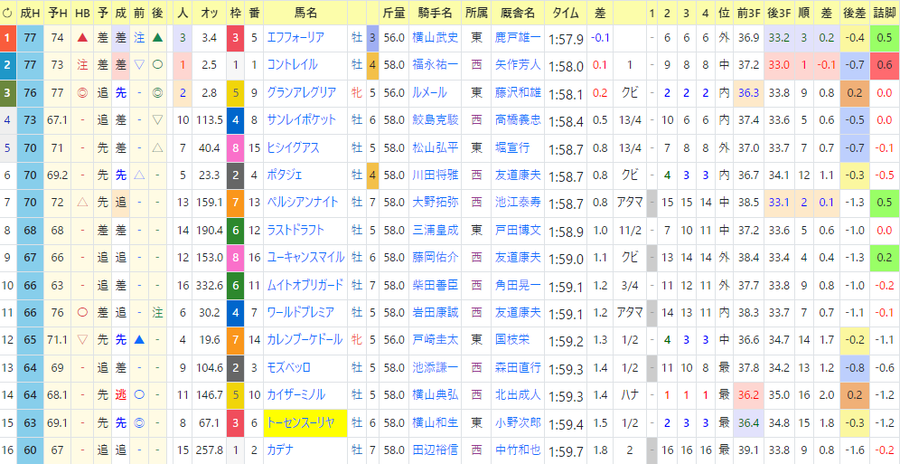
Task: Open trainer 鹿戸雄一
Action: pos(518,38)
